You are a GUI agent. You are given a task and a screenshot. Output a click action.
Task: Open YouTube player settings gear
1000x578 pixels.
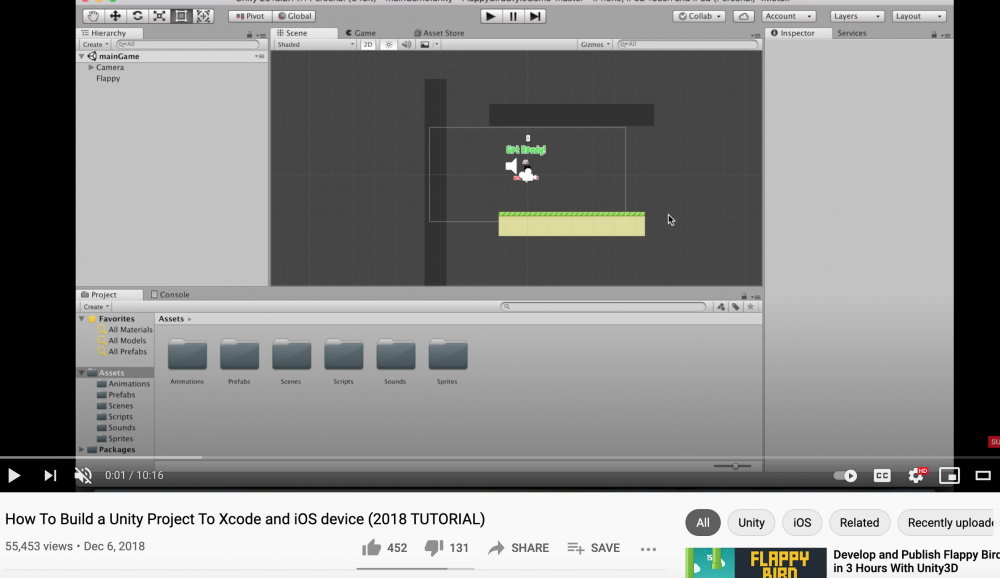[x=916, y=475]
